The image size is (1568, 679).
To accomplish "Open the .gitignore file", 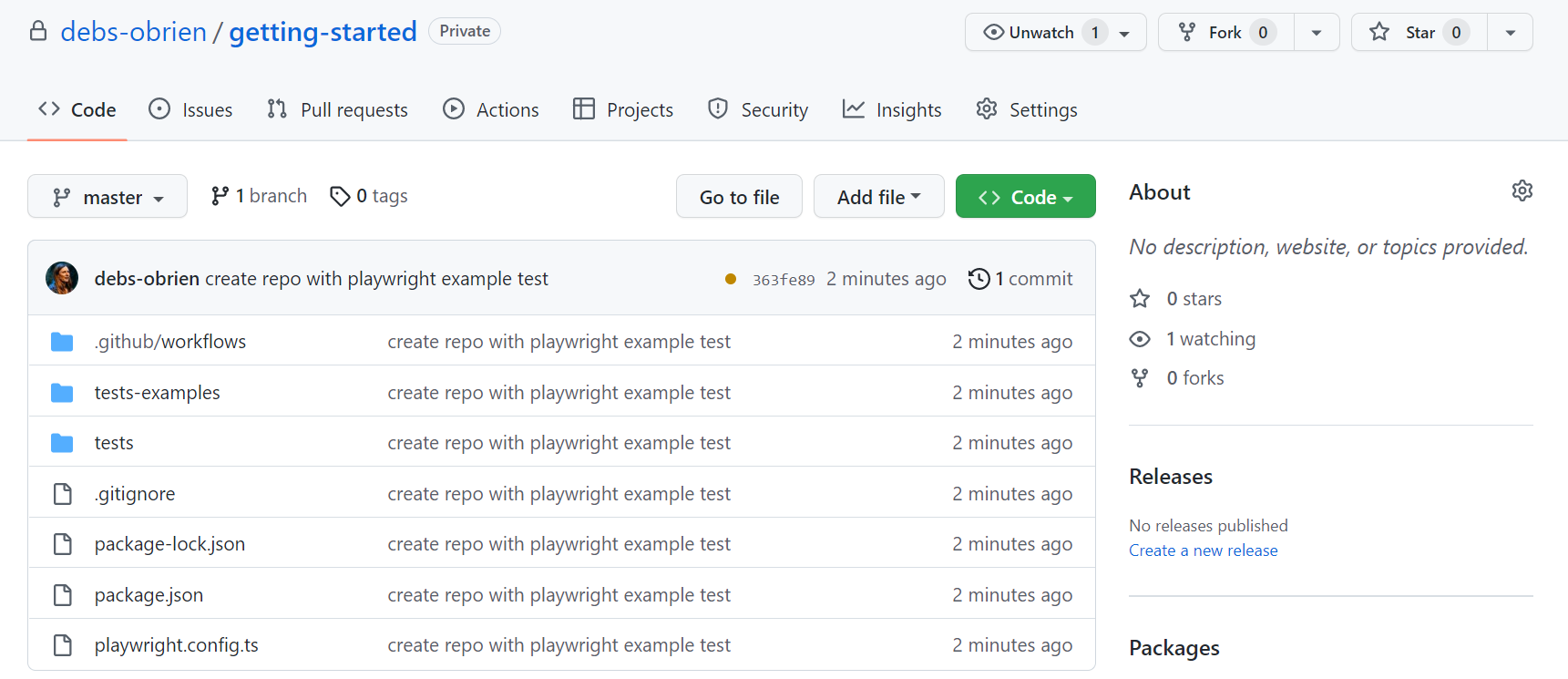I will coord(135,494).
